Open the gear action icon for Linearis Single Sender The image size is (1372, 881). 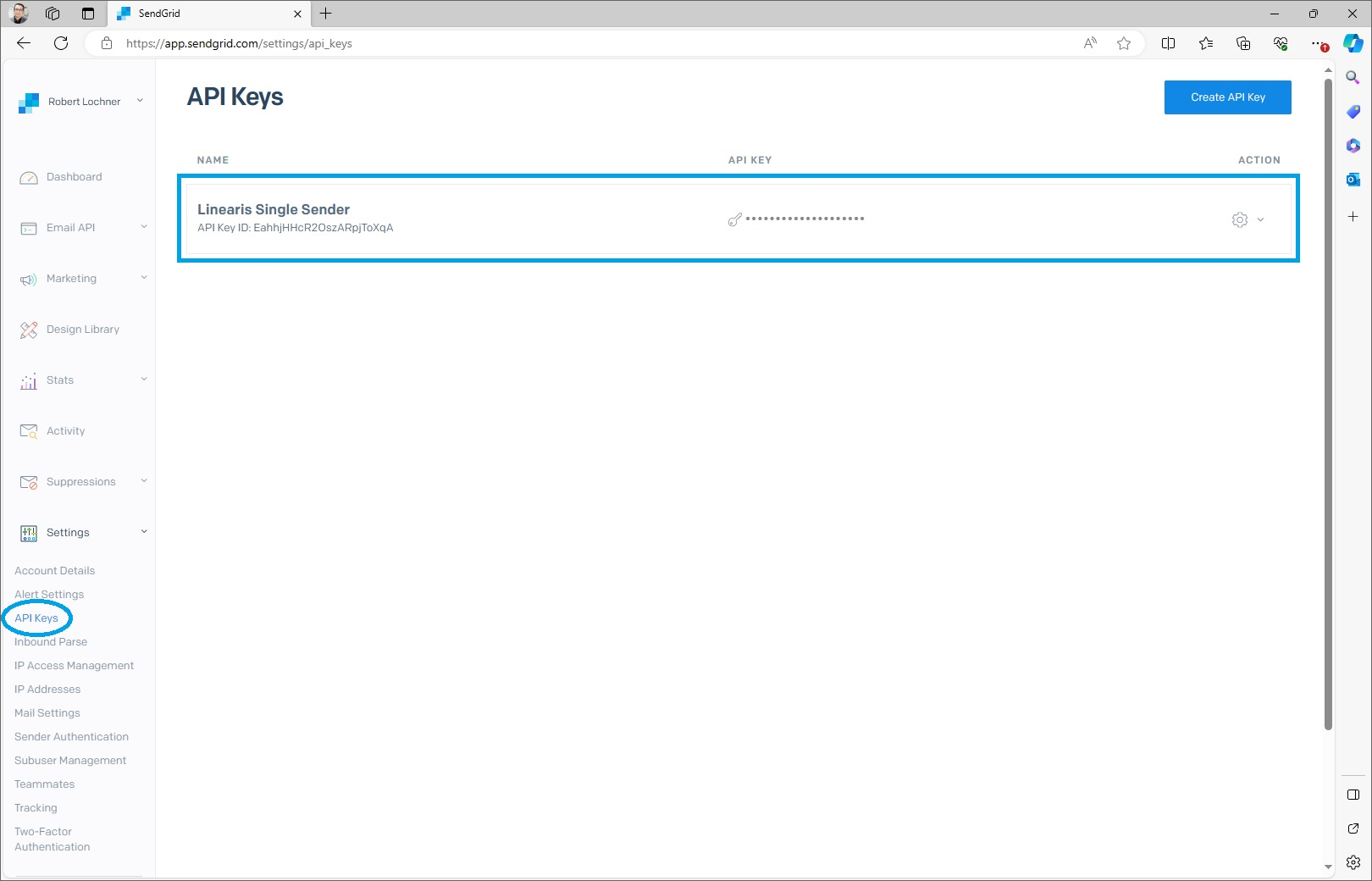point(1240,219)
